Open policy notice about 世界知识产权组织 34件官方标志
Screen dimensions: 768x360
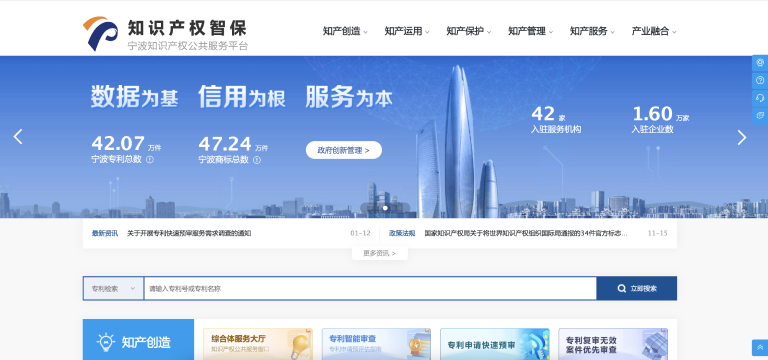526,233
